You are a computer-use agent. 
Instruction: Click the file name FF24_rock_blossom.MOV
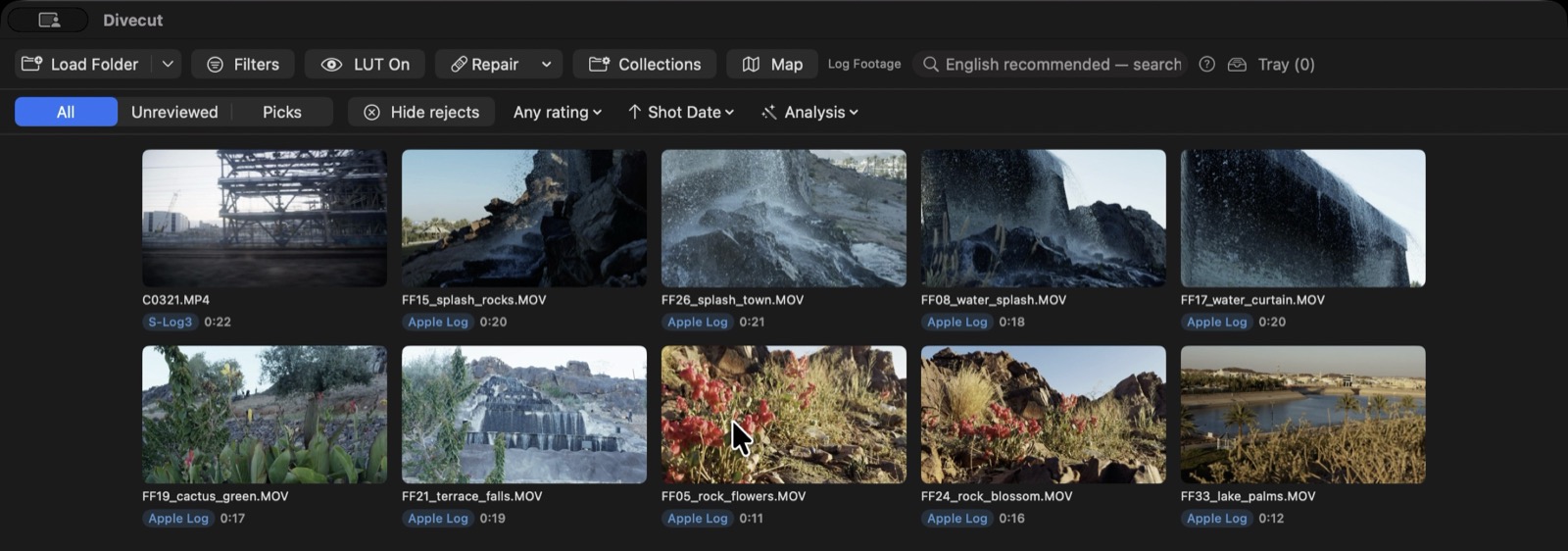(x=998, y=496)
